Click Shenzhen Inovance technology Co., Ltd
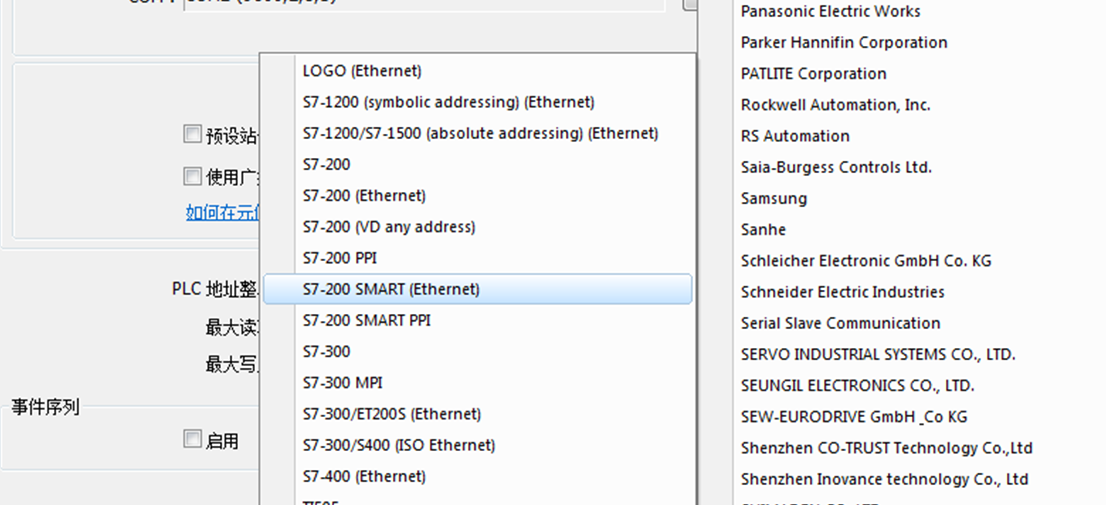This screenshot has width=1106, height=505. click(x=884, y=479)
